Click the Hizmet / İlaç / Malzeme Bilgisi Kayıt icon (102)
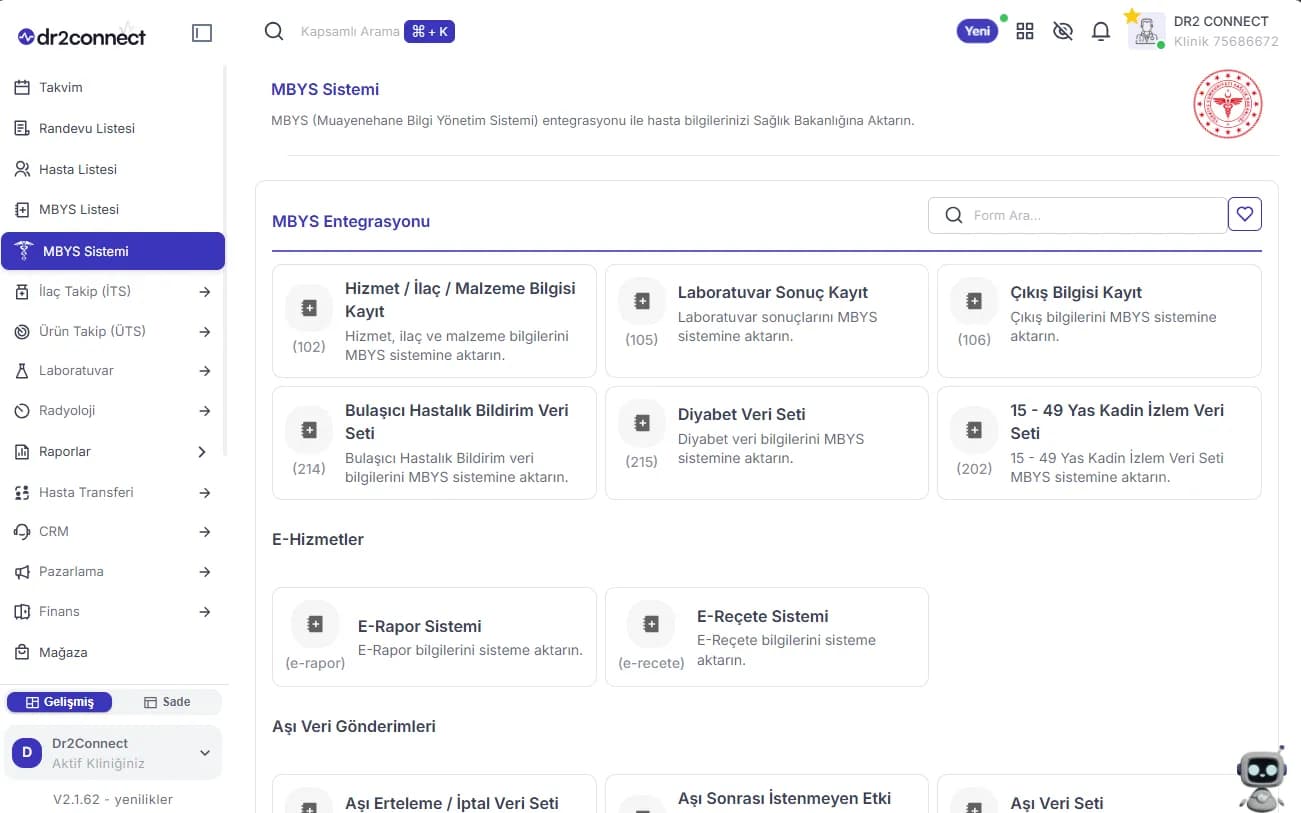Viewport: 1301px width, 813px height. coord(309,308)
